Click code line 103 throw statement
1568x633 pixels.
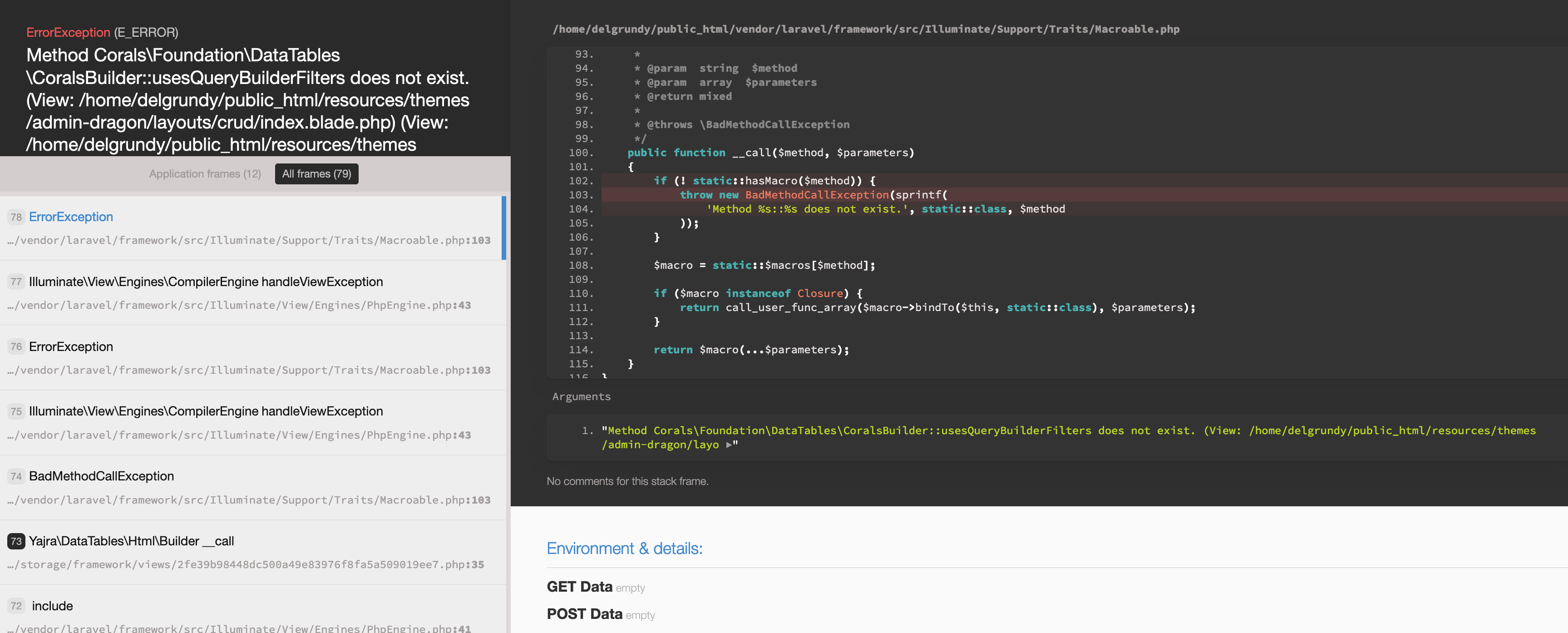tap(813, 195)
